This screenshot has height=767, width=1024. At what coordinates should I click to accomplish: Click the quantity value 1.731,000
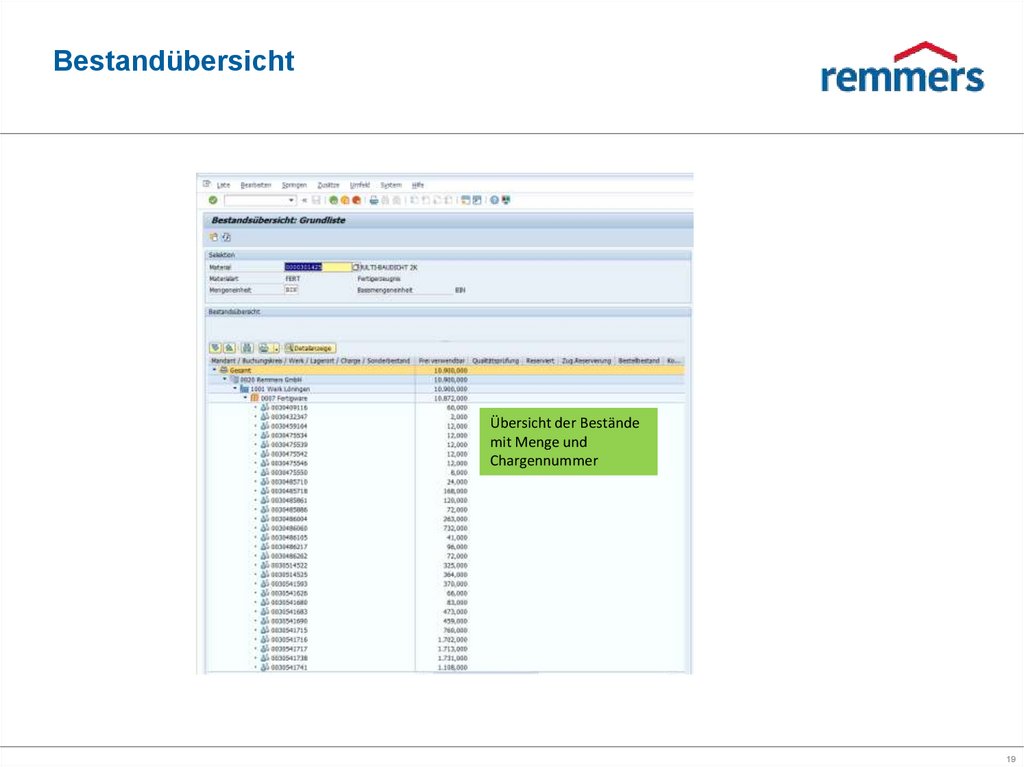tap(453, 658)
